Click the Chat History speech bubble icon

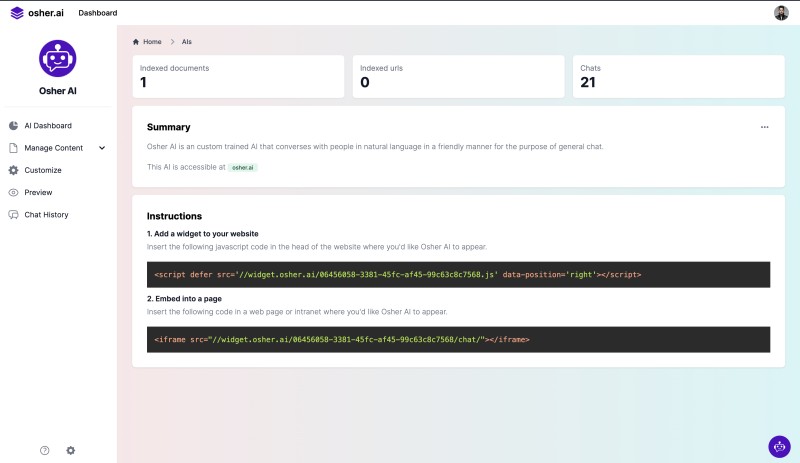click(x=13, y=215)
